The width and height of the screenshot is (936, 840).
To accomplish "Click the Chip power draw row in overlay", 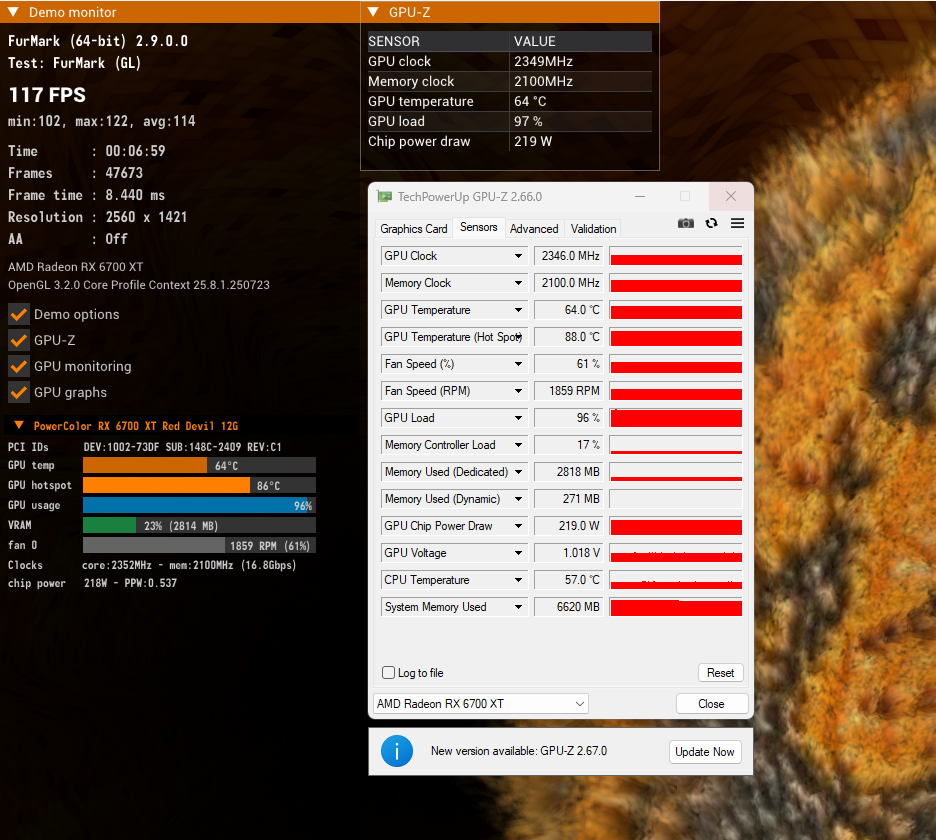I will [x=510, y=141].
